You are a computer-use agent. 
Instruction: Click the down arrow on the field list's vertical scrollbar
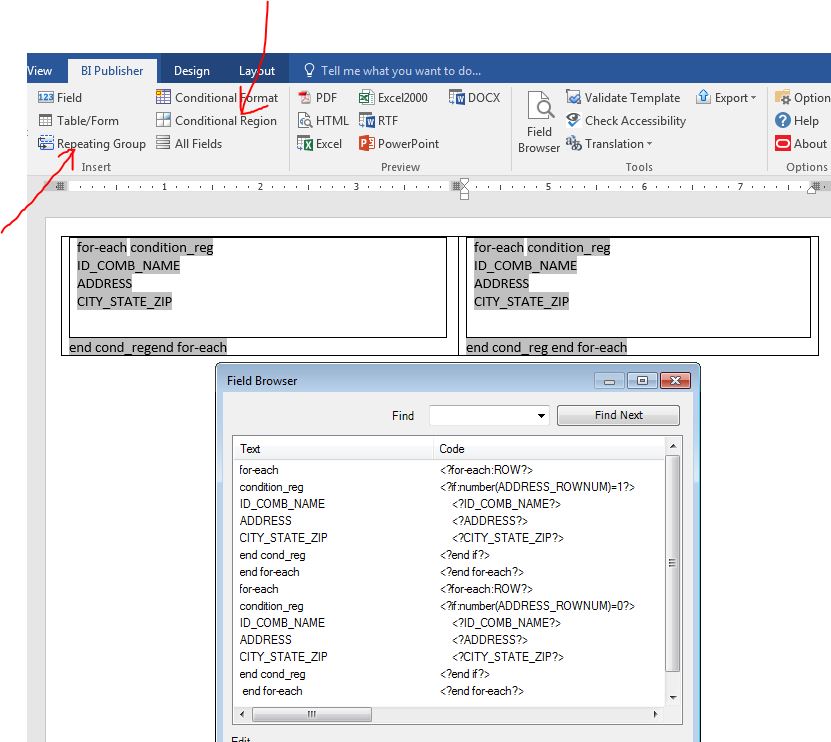673,697
